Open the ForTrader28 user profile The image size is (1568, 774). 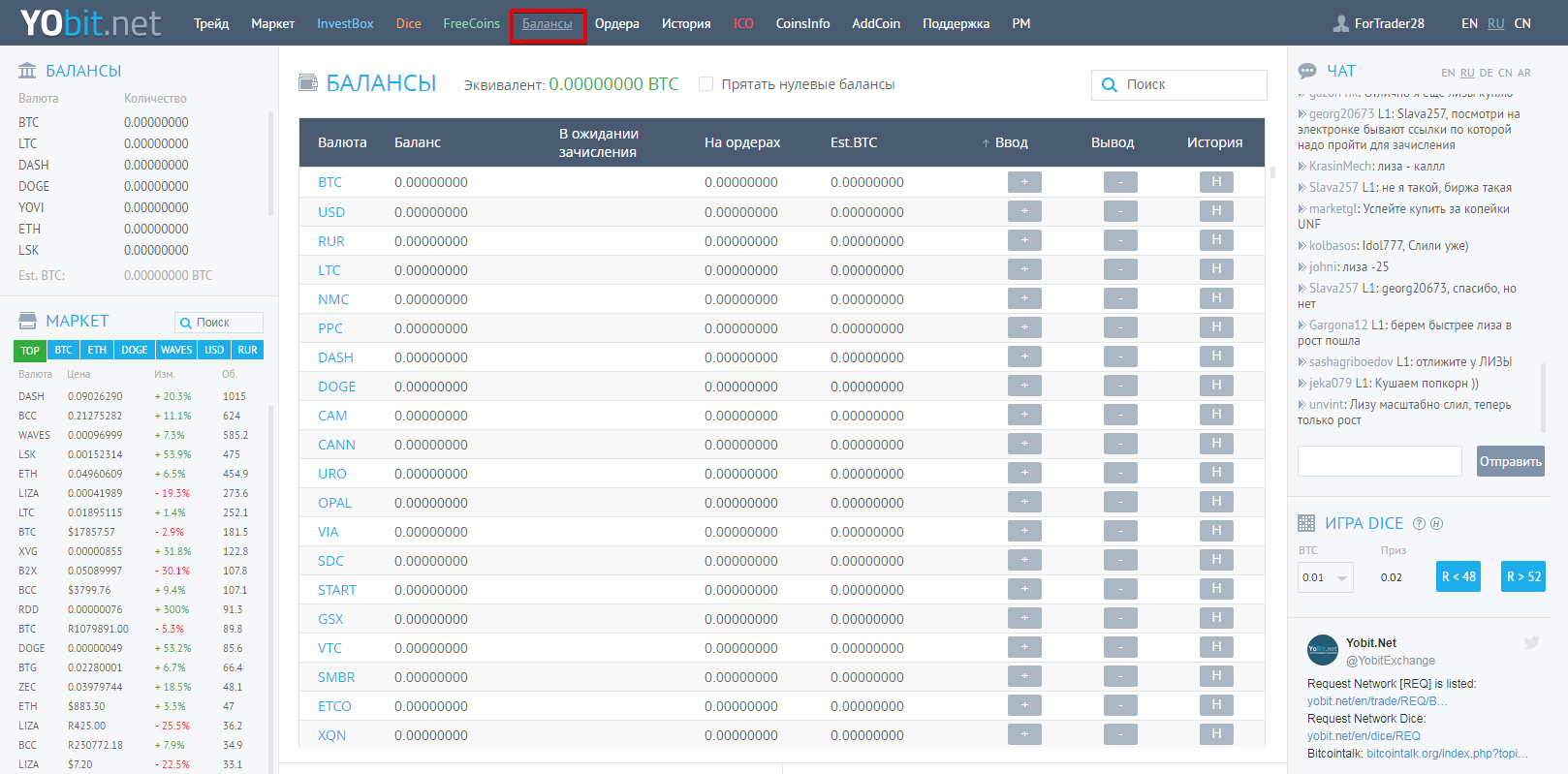pos(1379,23)
